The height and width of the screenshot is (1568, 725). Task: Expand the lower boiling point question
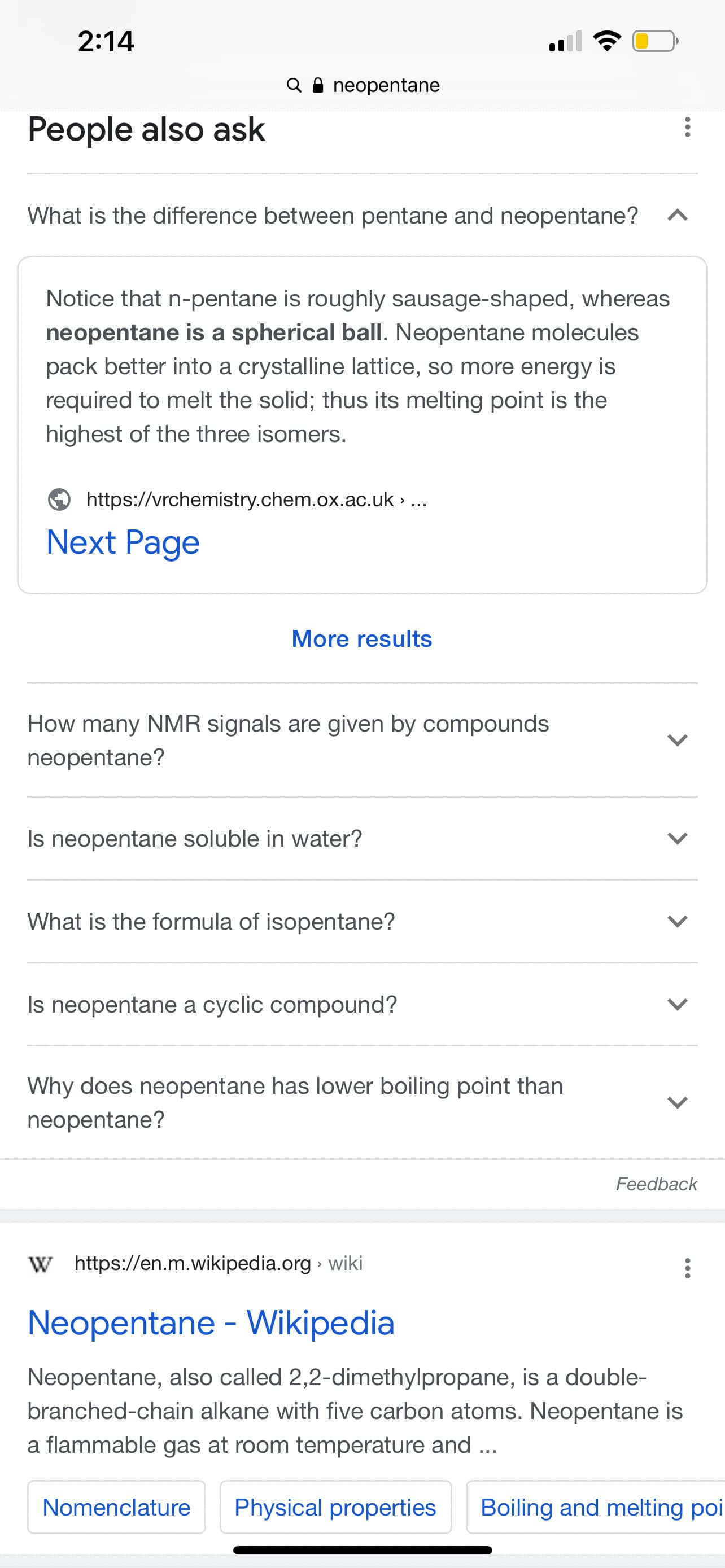pos(362,1102)
